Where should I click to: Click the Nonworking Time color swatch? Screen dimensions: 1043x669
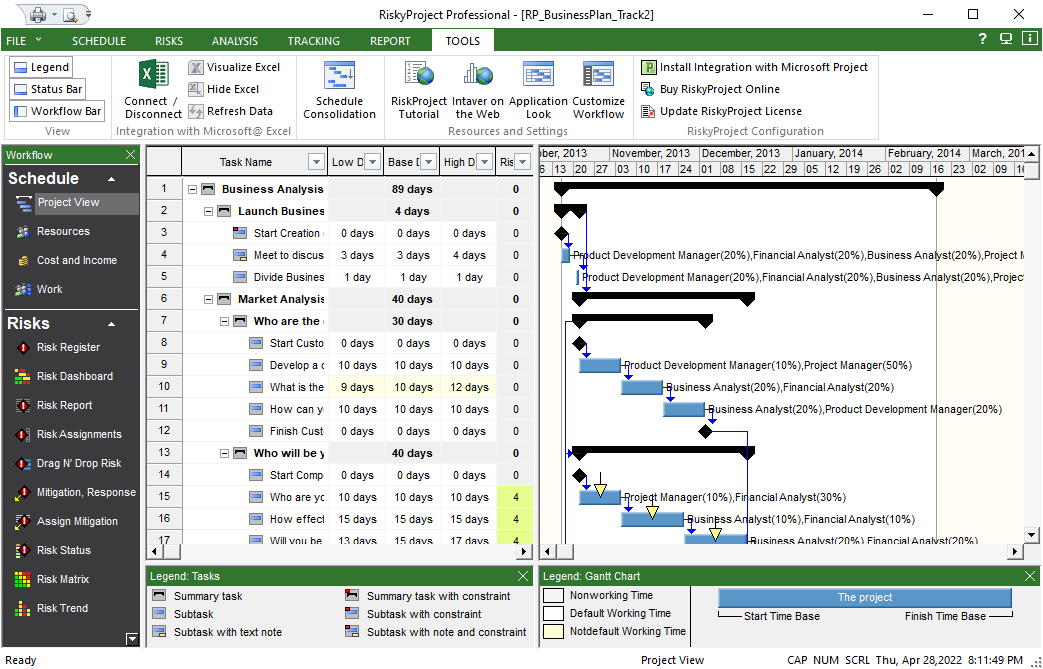pos(553,595)
